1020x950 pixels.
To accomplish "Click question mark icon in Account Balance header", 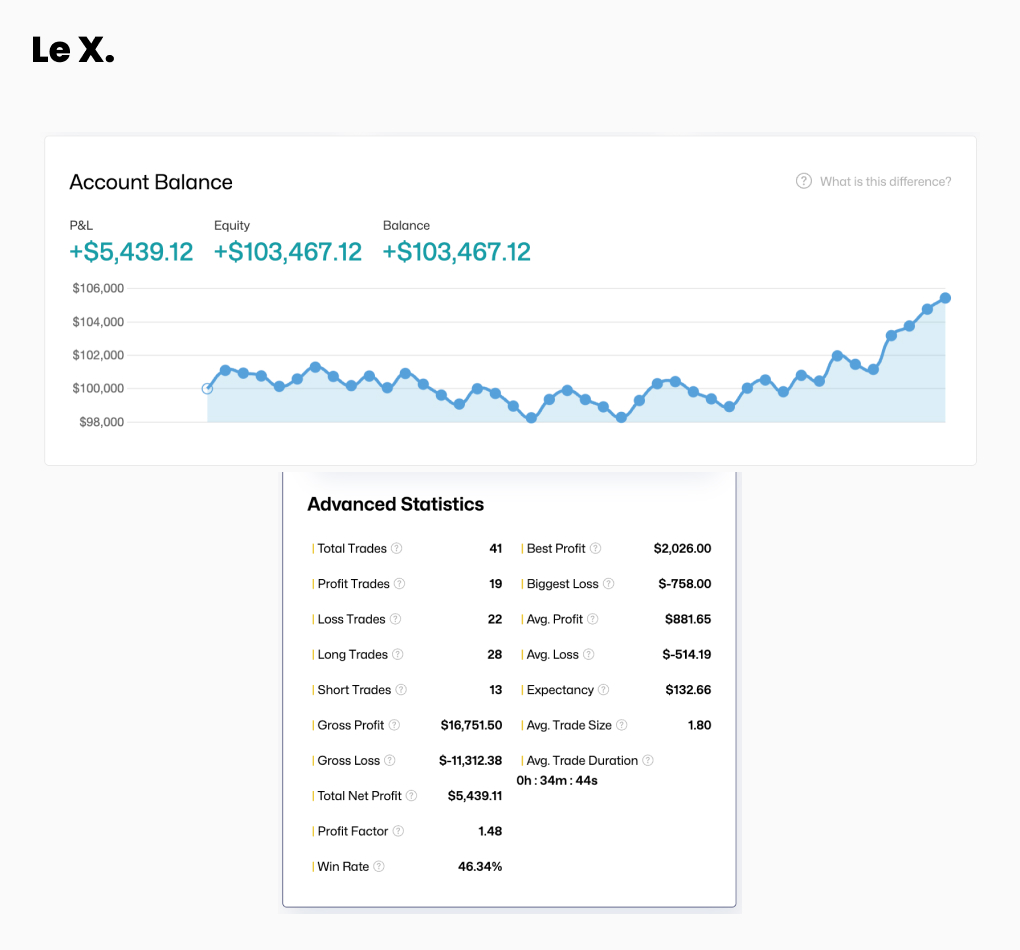I will pos(803,181).
